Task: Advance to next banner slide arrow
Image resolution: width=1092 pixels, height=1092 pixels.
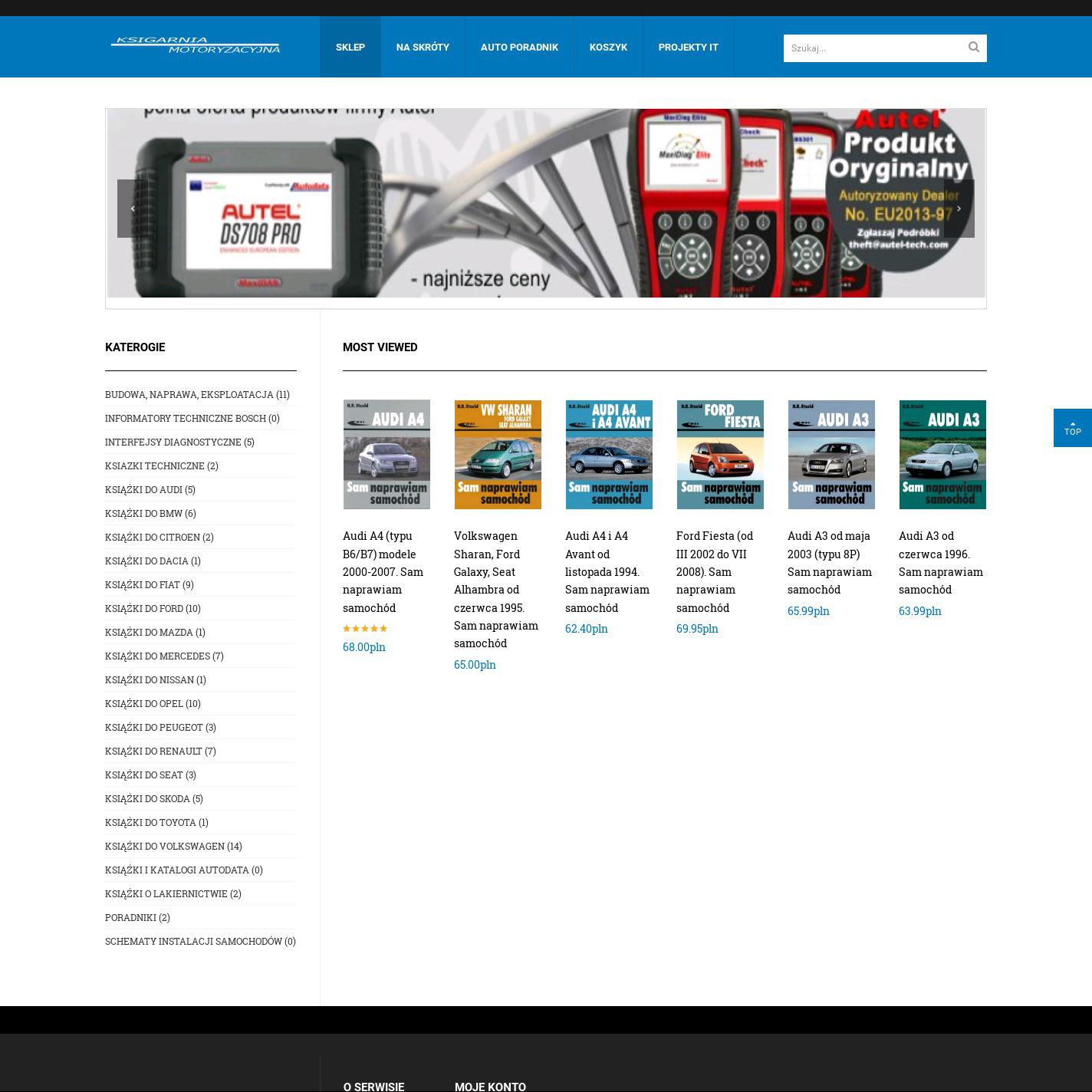Action: (959, 209)
